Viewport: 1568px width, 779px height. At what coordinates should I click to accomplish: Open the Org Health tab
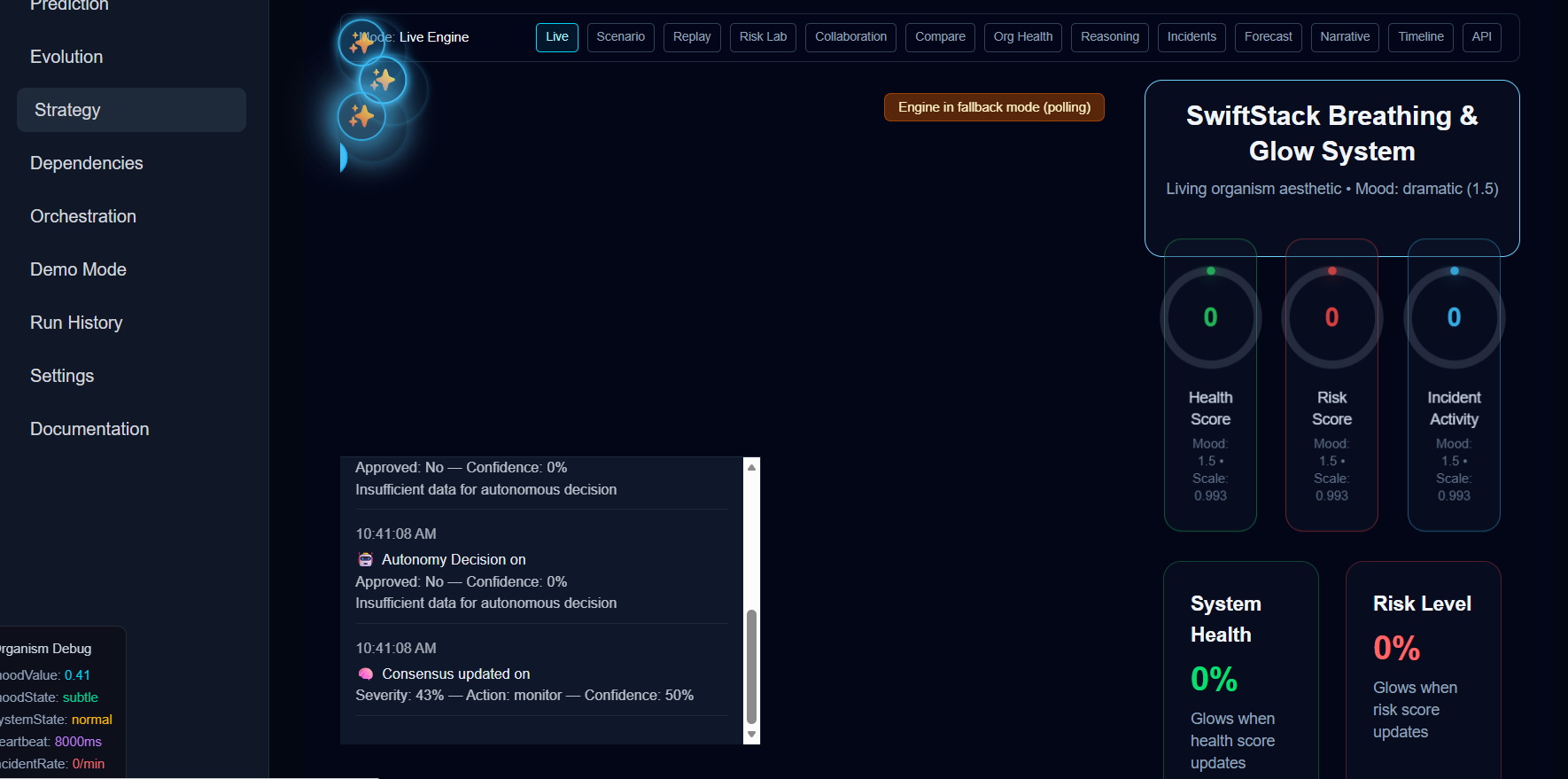1023,37
